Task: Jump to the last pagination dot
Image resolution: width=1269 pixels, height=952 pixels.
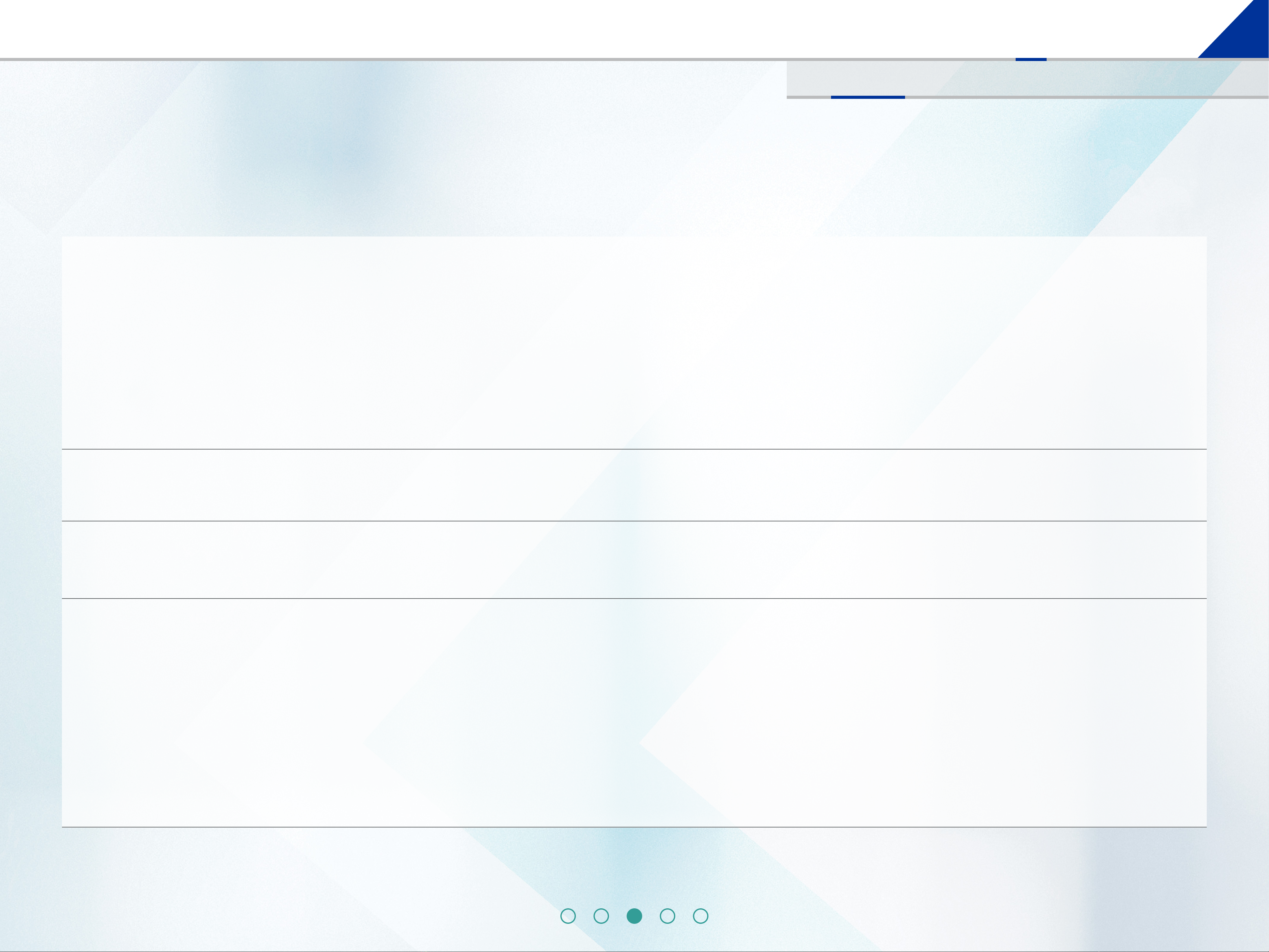Action: [x=701, y=916]
